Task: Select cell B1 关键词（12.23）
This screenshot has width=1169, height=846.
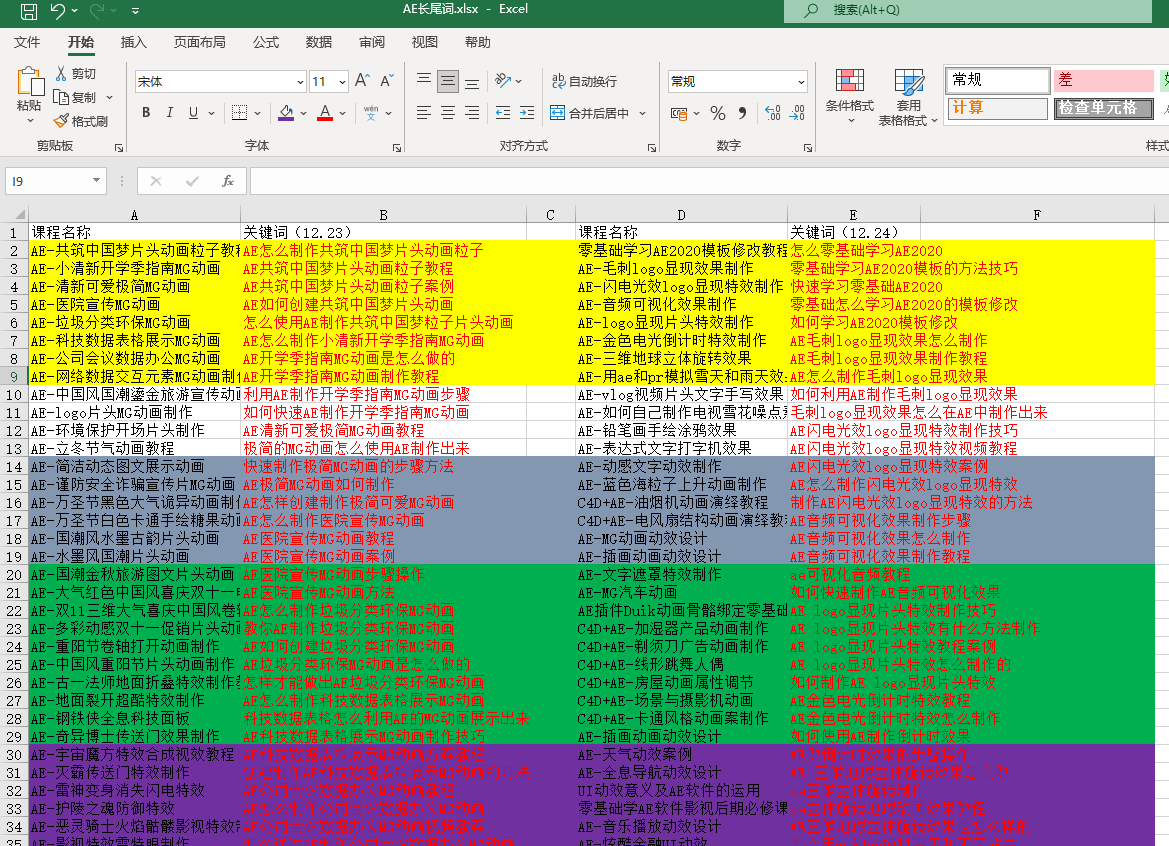Action: tap(383, 233)
